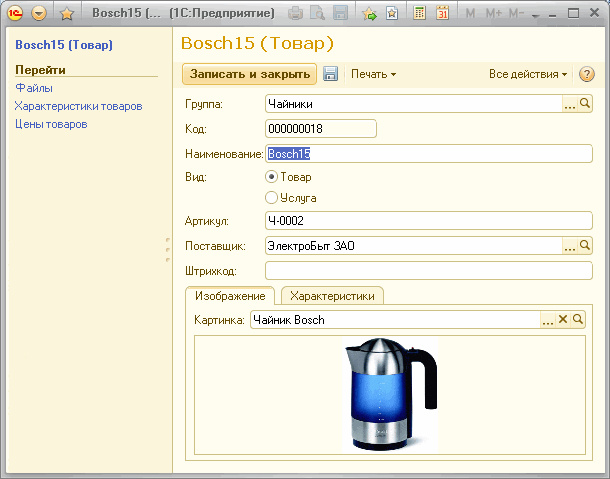610x479 pixels.
Task: Click the Картинка open magnifier icon
Action: (x=578, y=319)
